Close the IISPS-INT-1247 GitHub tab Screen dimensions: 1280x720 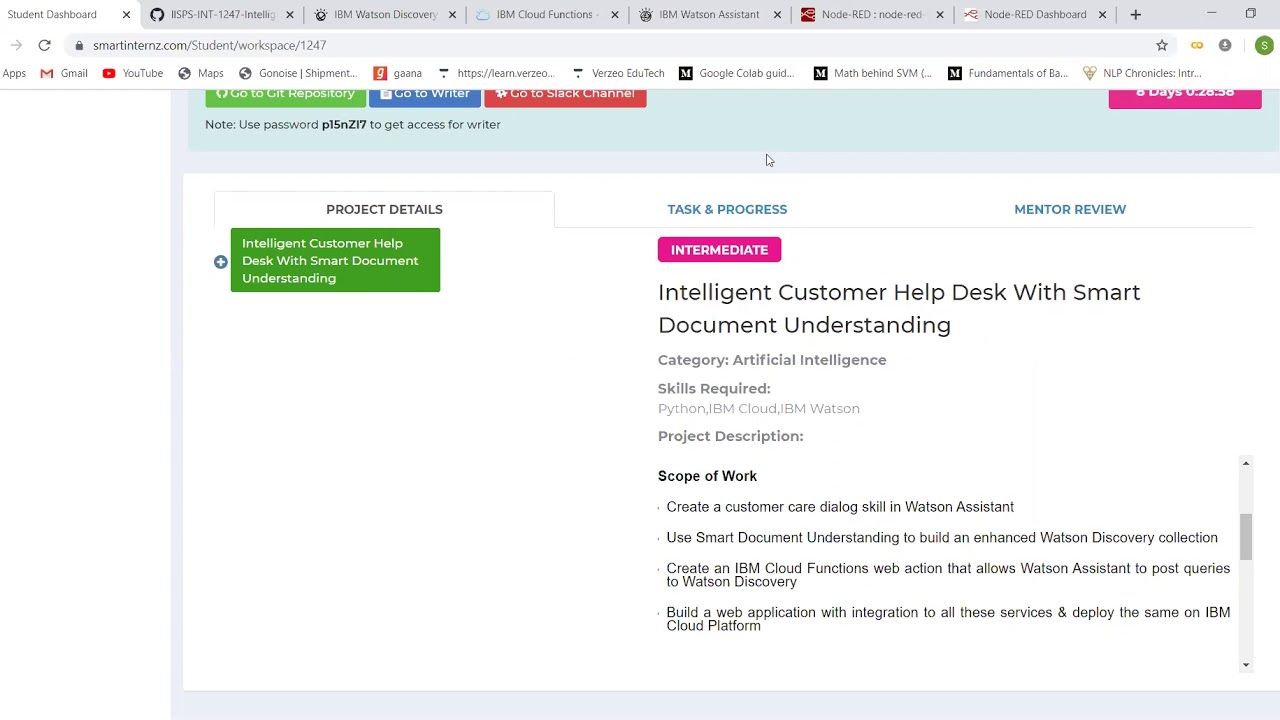pyautogui.click(x=290, y=15)
